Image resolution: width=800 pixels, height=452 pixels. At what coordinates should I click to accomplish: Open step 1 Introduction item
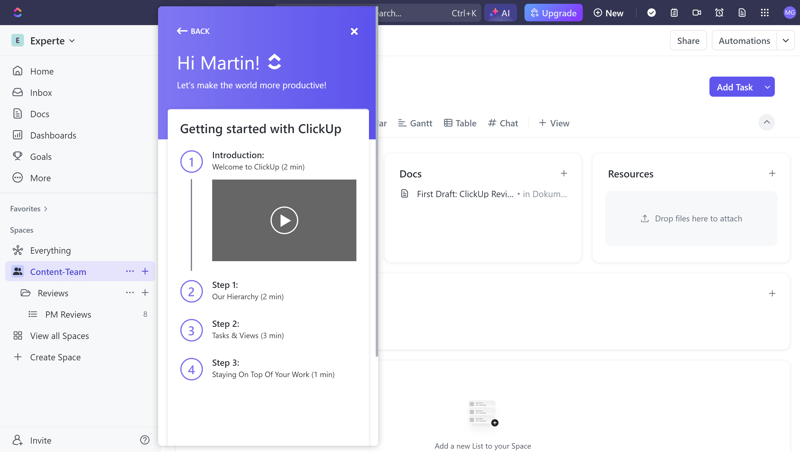coord(258,161)
